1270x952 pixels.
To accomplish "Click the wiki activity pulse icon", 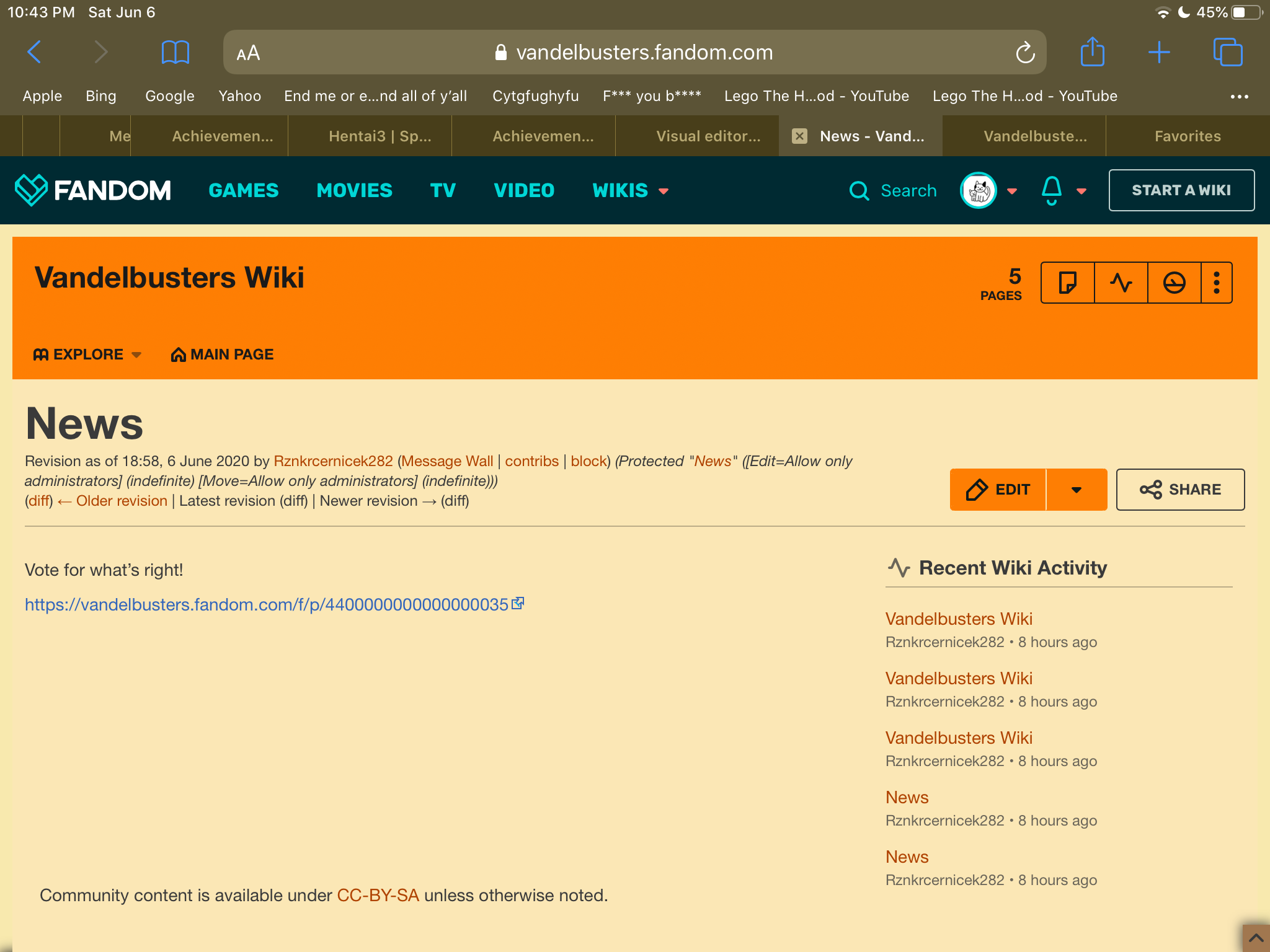I will click(1121, 283).
